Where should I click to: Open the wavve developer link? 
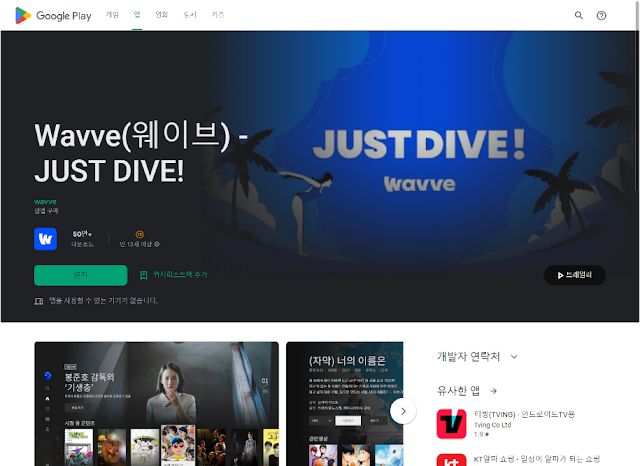click(x=45, y=202)
